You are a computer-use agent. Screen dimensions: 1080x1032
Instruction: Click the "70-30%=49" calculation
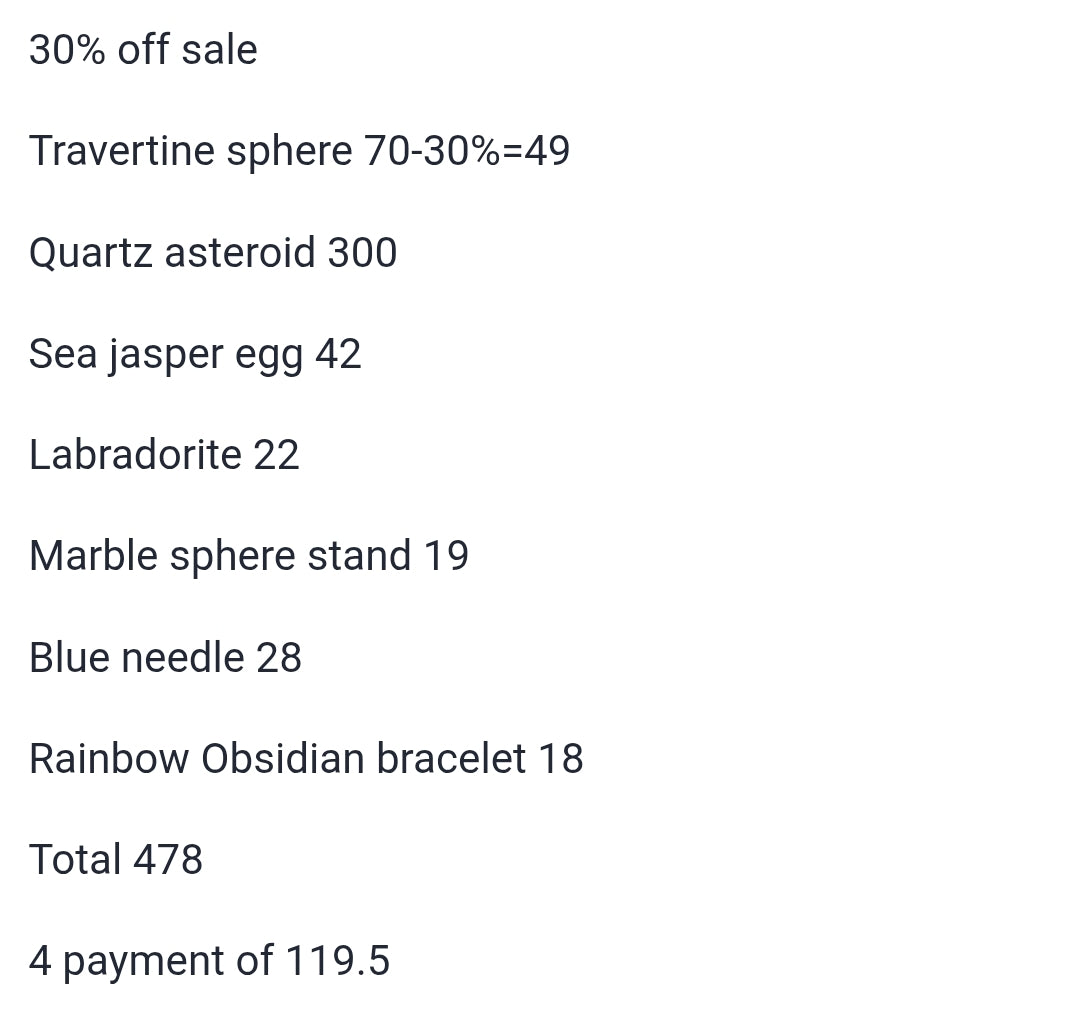pyautogui.click(x=467, y=151)
